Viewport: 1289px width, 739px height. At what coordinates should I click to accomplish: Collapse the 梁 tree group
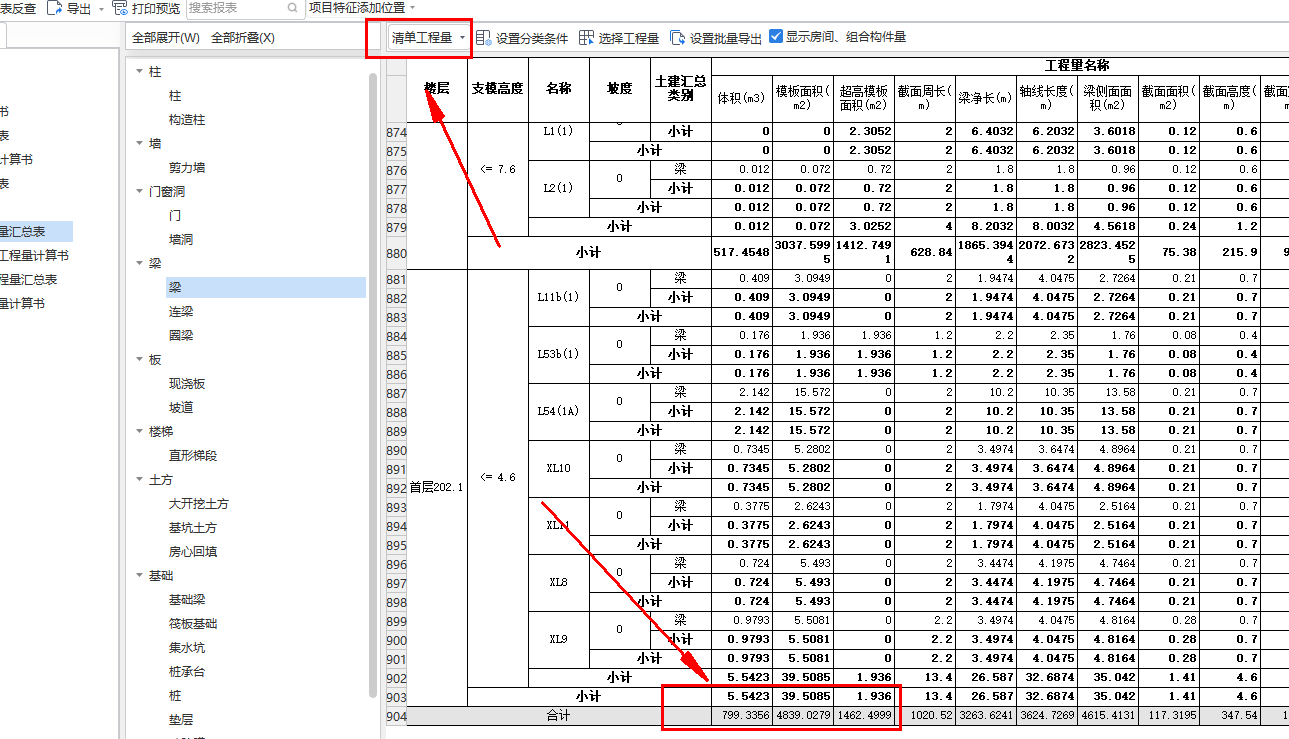(x=140, y=264)
